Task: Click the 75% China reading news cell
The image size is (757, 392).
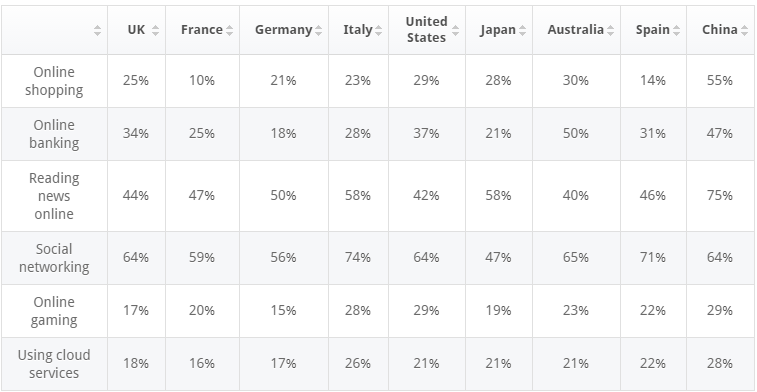Action: click(x=720, y=196)
